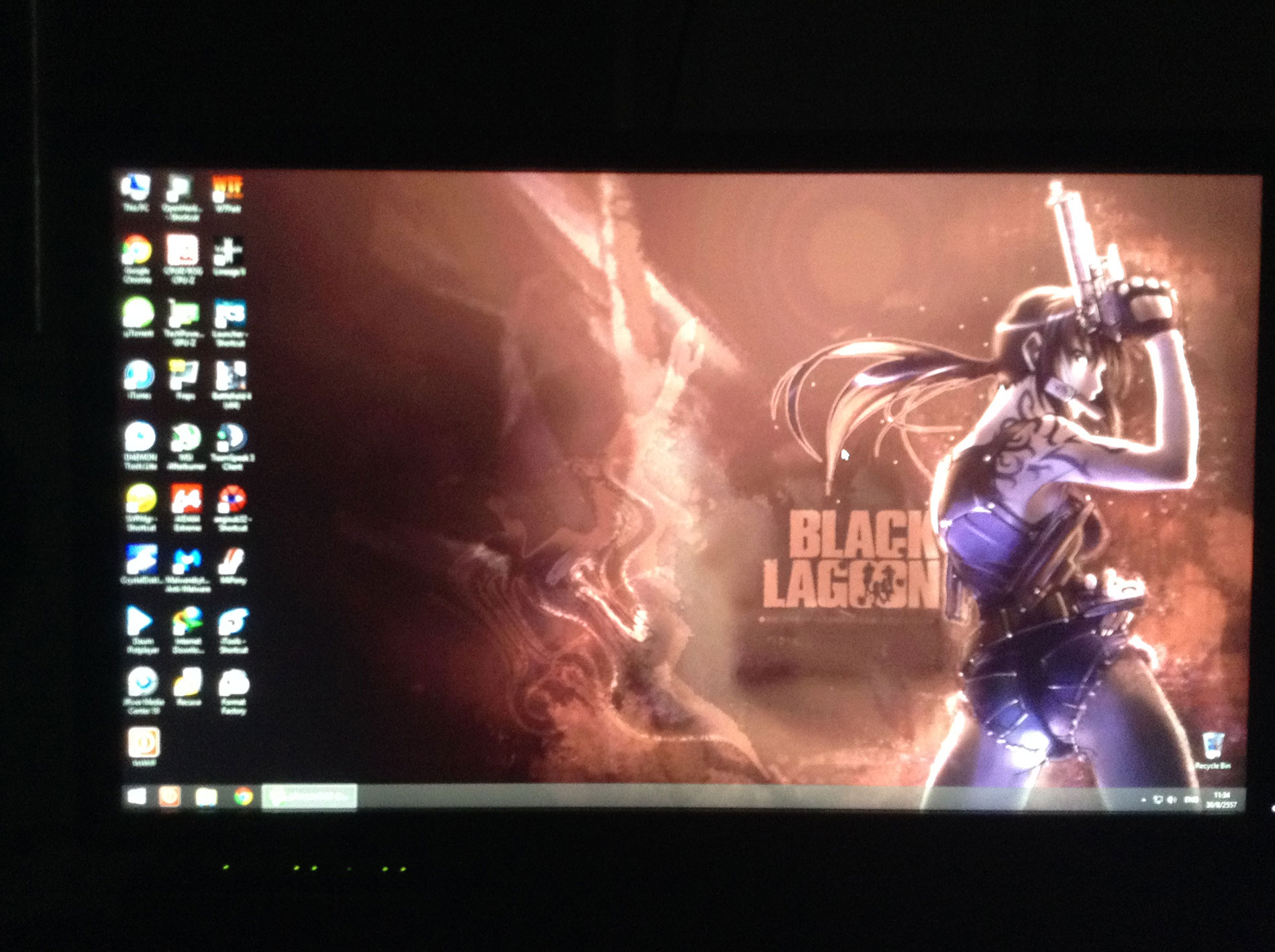Select the taskkill desktop shortcut
Screen dimensions: 1275x952
144,747
